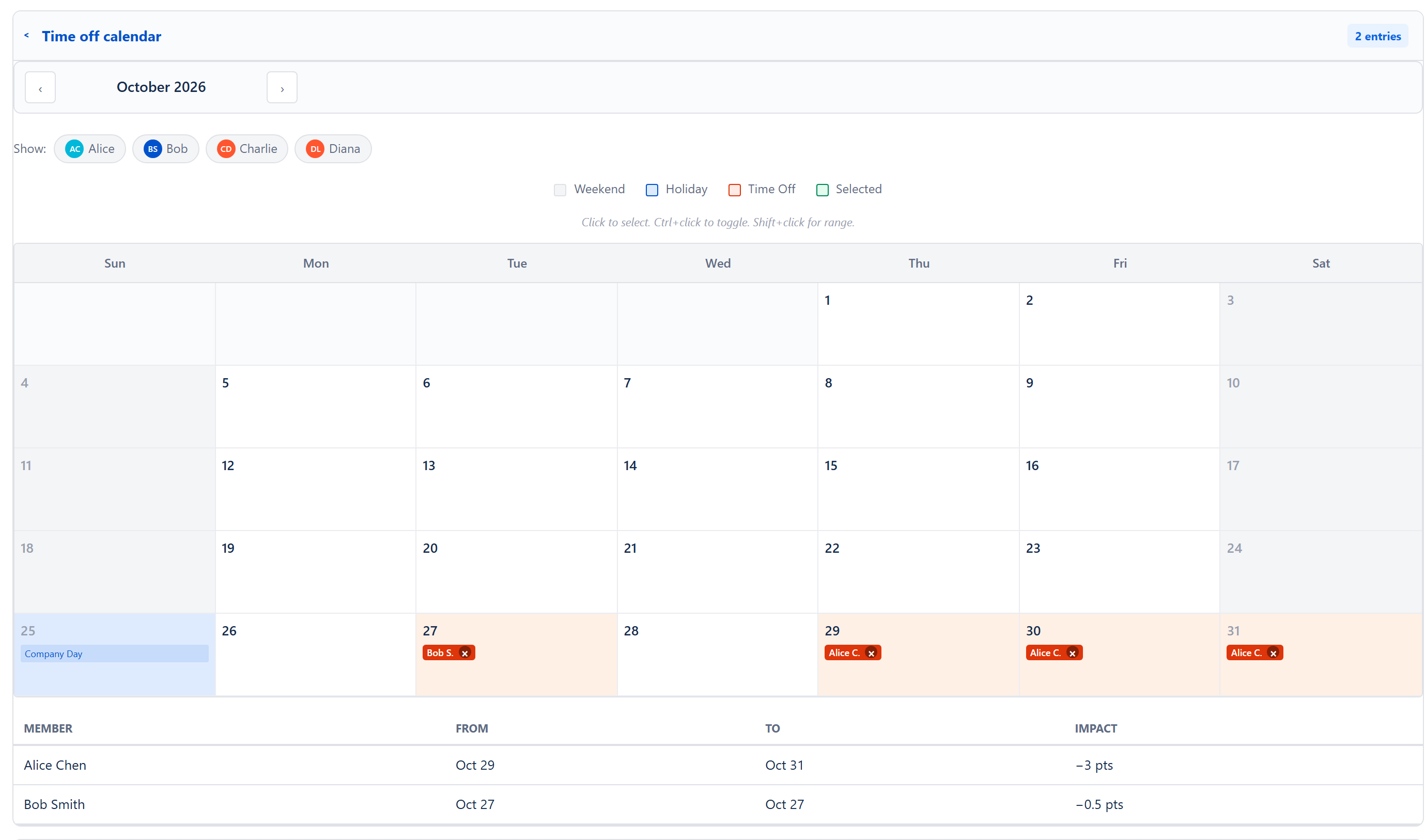This screenshot has height=840, width=1426.
Task: Select October 14 day cell
Action: click(x=717, y=489)
